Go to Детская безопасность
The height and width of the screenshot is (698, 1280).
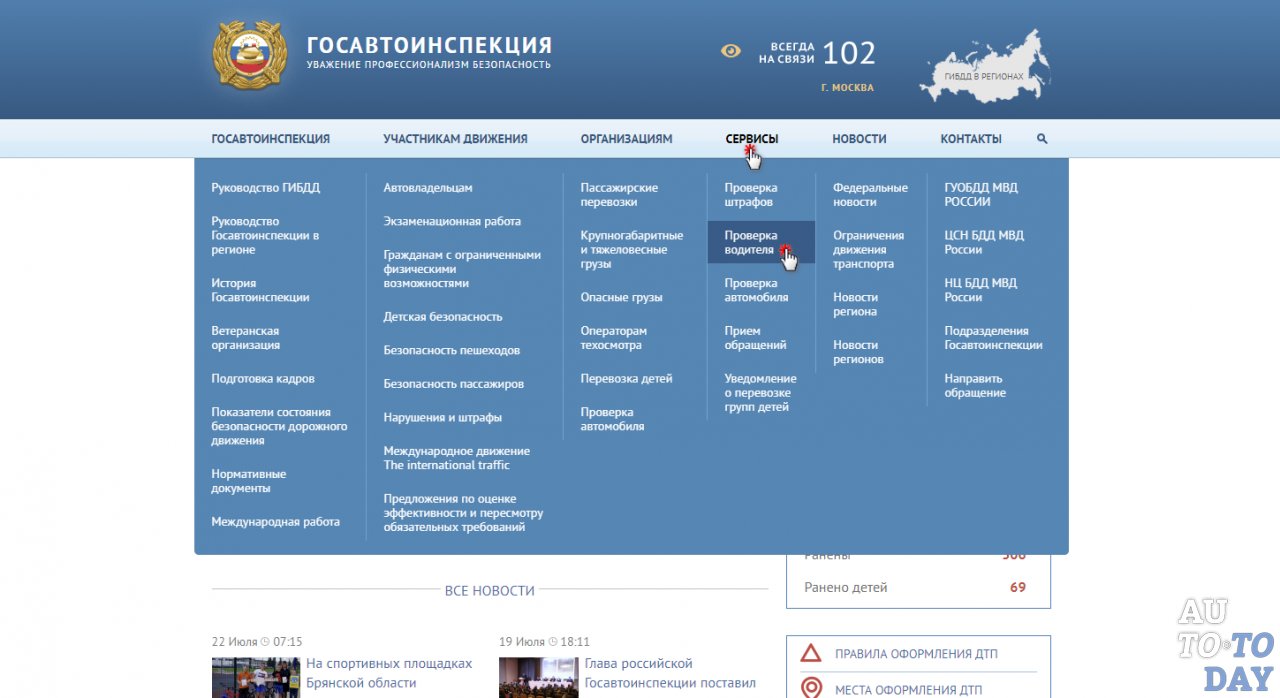(x=443, y=317)
